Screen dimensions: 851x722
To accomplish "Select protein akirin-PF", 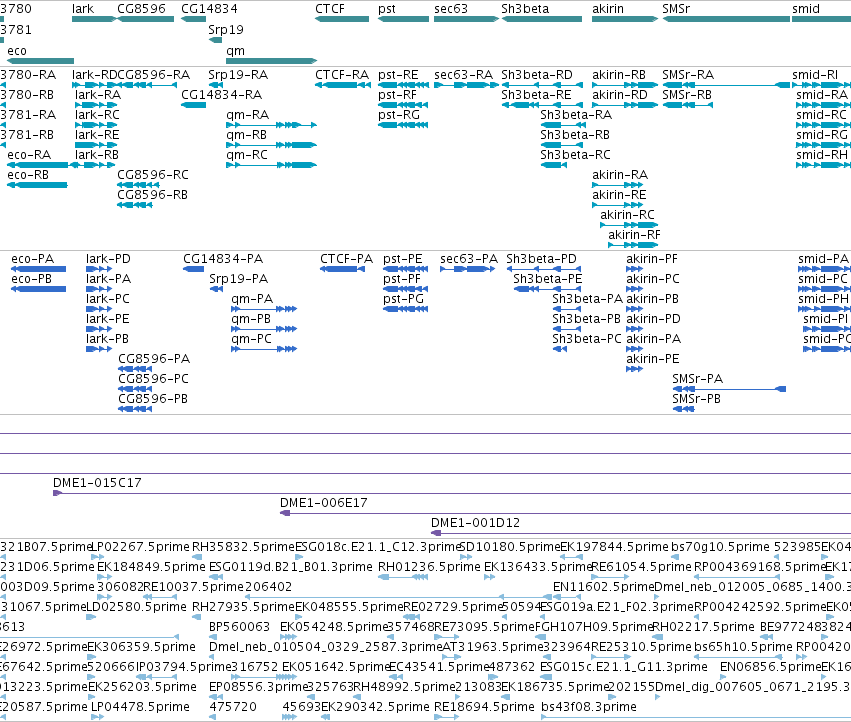I will 634,269.
